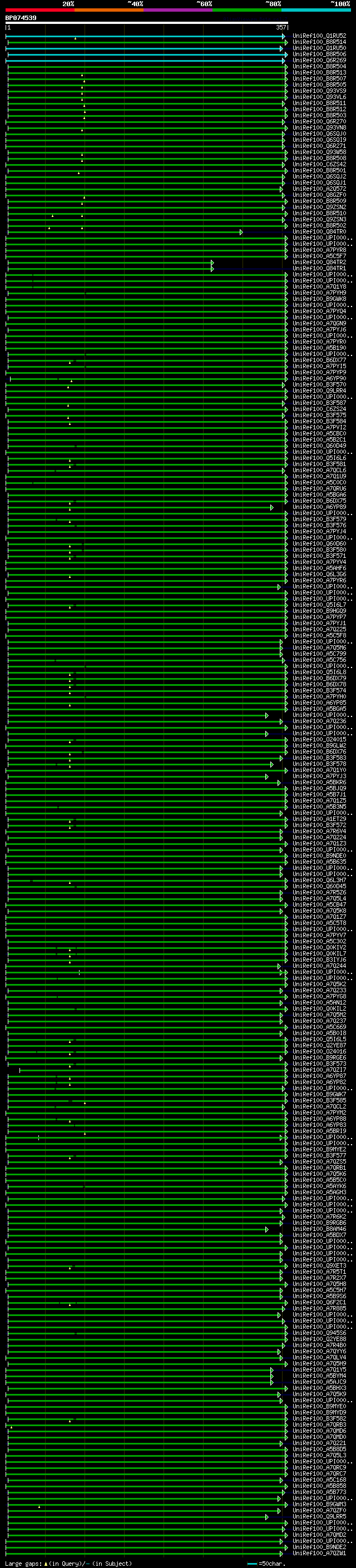Choose sequence UniRef100_A7PYR8
Screen dimensions: 356x1568
(x=319, y=250)
